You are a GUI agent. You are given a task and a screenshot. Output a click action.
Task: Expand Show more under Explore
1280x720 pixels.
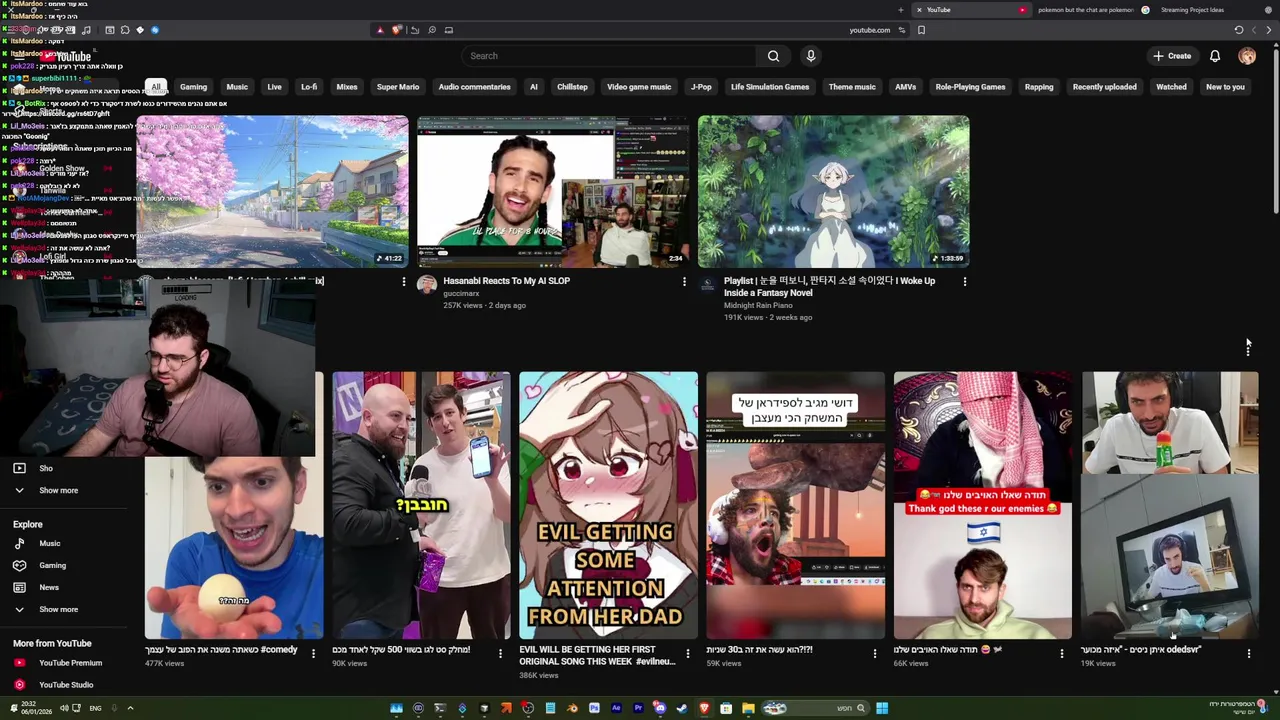pos(58,609)
